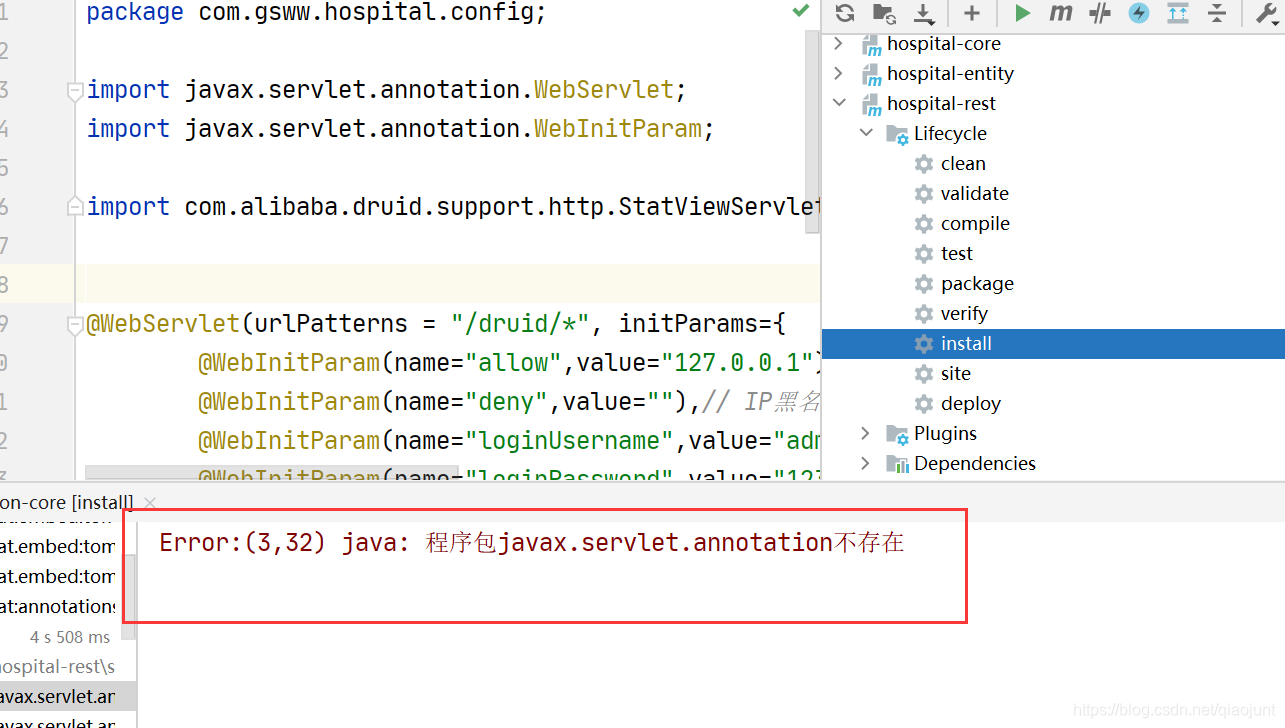This screenshot has height=728, width=1285.
Task: Click gear icon next to deploy
Action: [924, 404]
